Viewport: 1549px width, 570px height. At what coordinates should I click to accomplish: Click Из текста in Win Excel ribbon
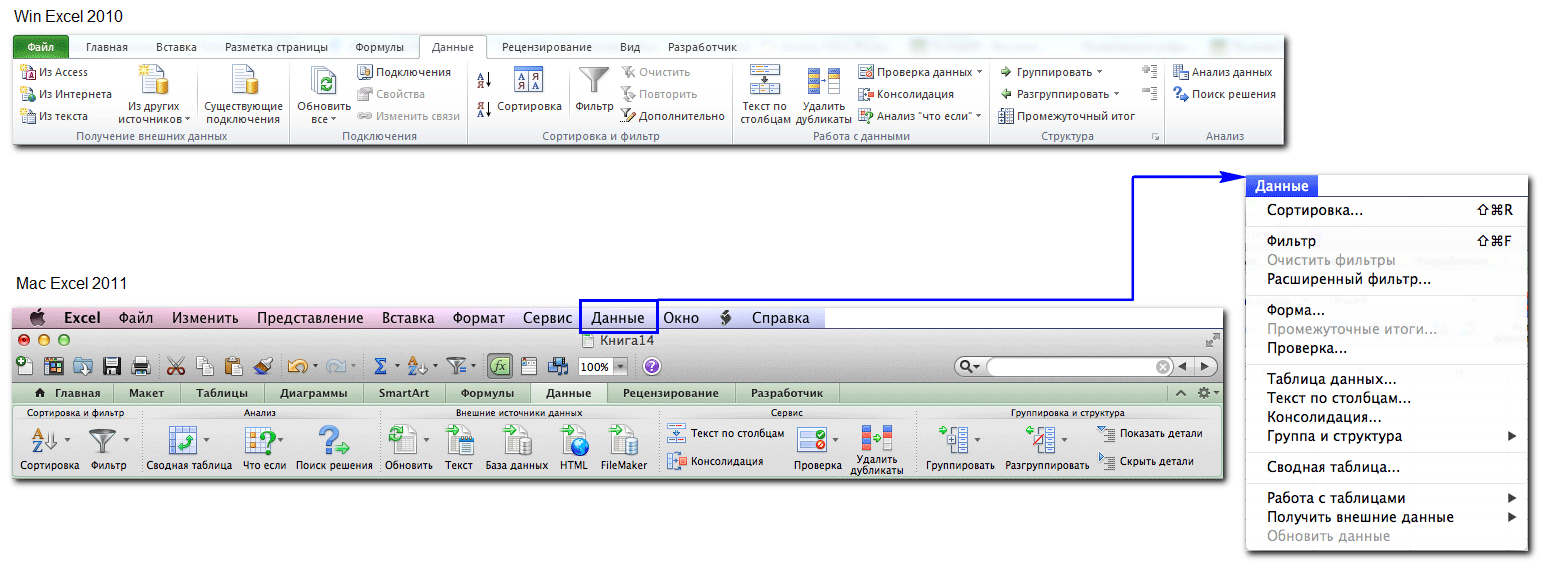[54, 116]
